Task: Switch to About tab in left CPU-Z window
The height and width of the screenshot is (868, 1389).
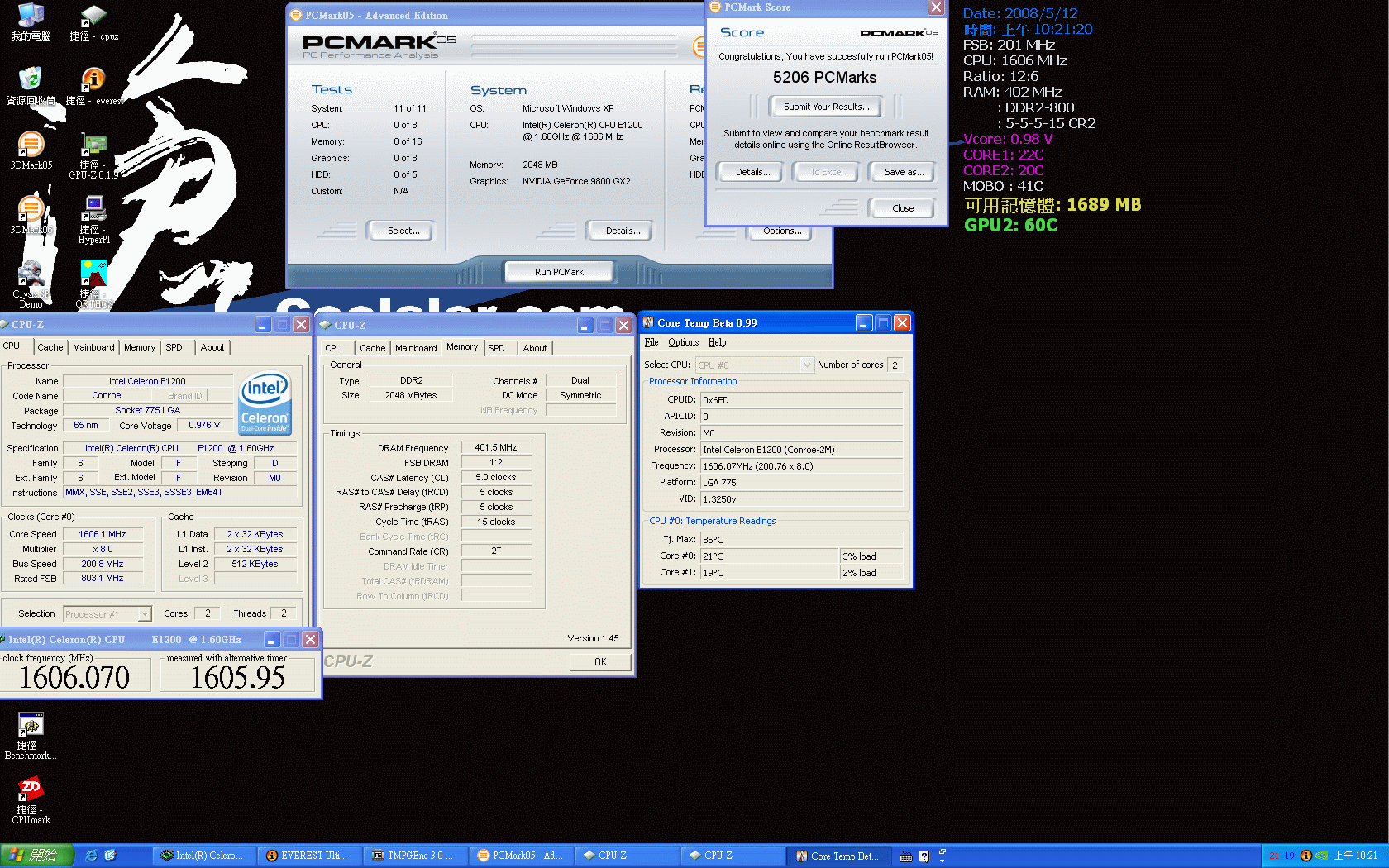Action: coord(212,347)
